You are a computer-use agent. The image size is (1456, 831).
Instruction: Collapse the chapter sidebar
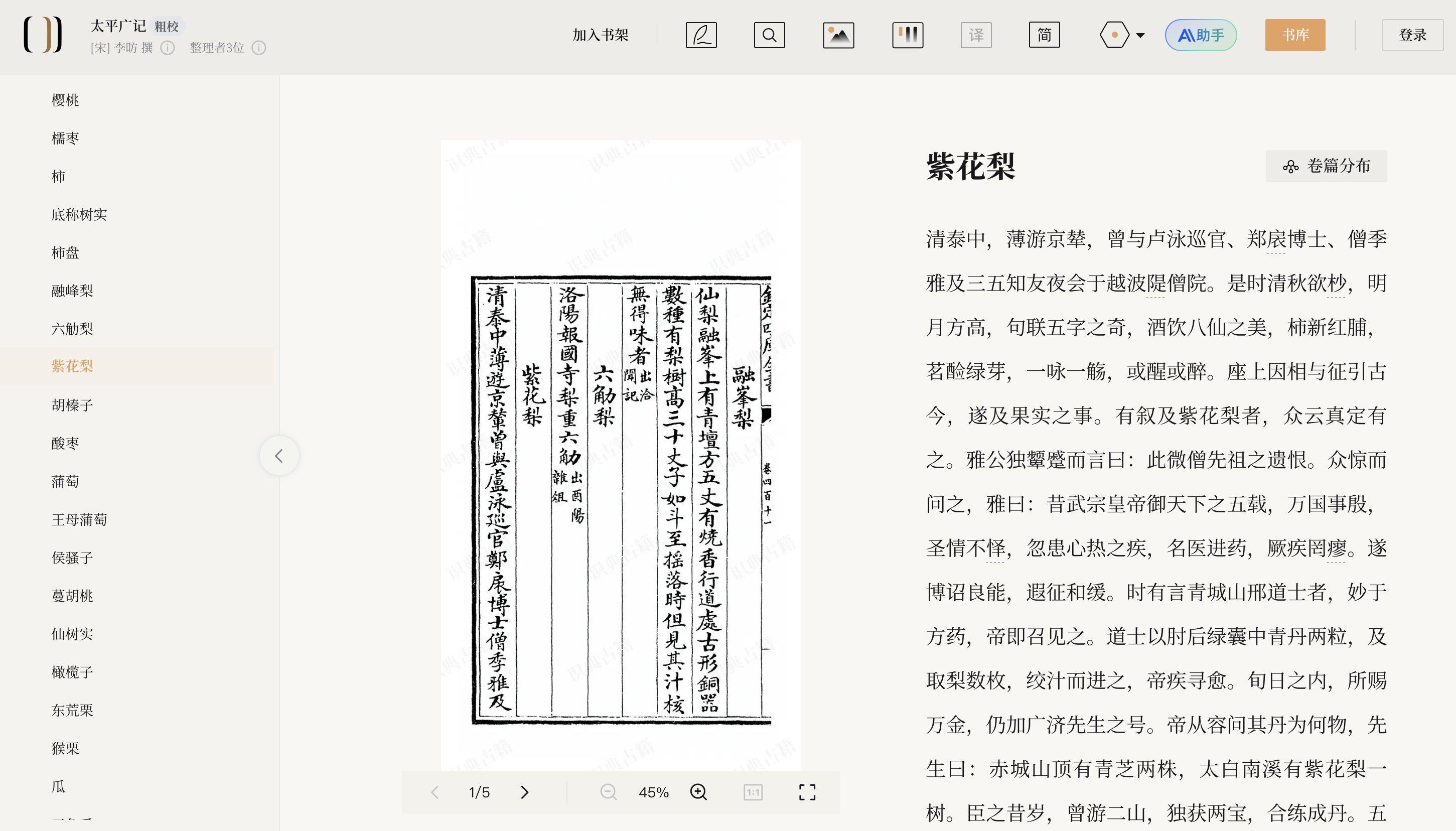click(279, 456)
